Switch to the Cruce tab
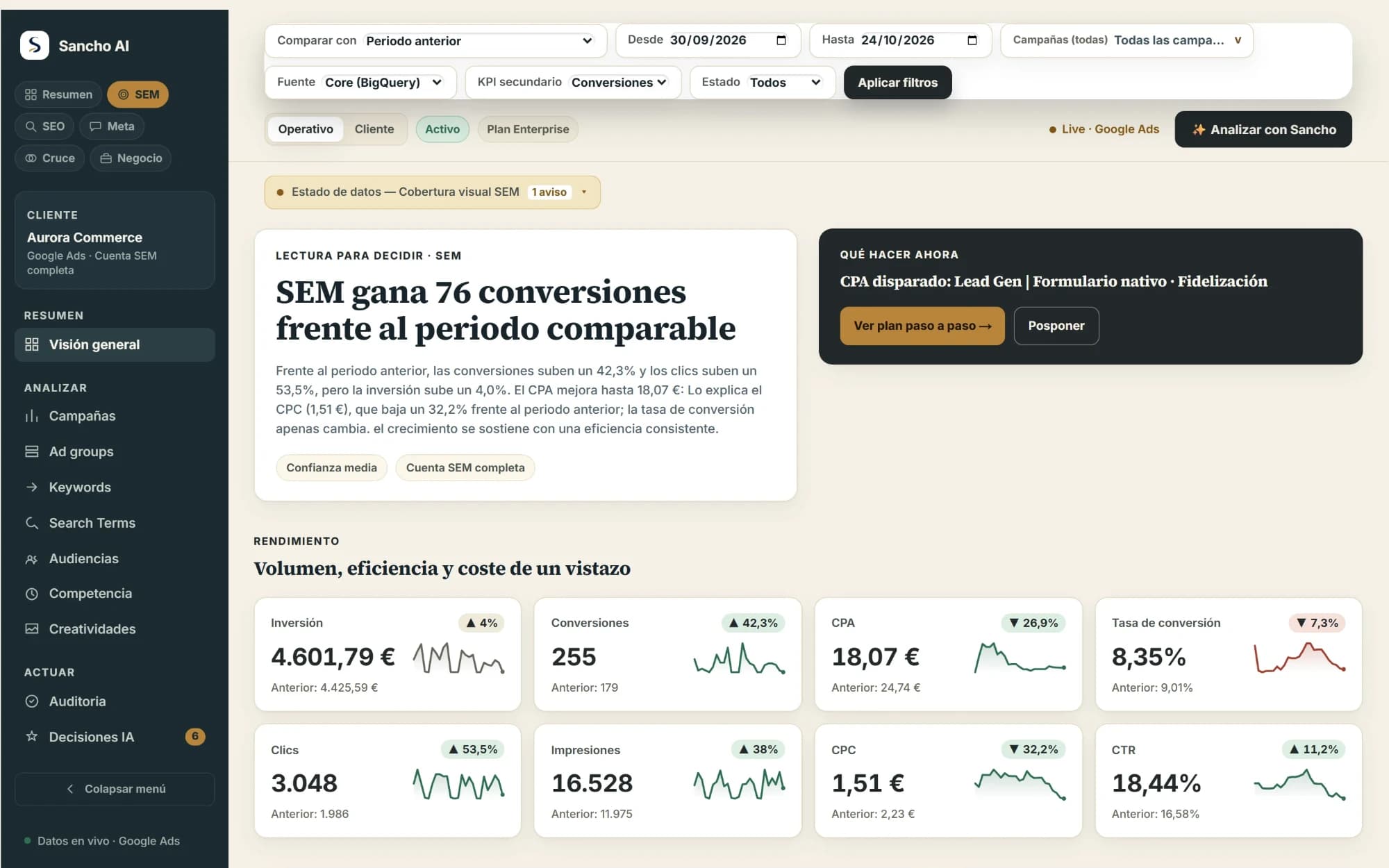Viewport: 1389px width, 868px height. pyautogui.click(x=50, y=158)
